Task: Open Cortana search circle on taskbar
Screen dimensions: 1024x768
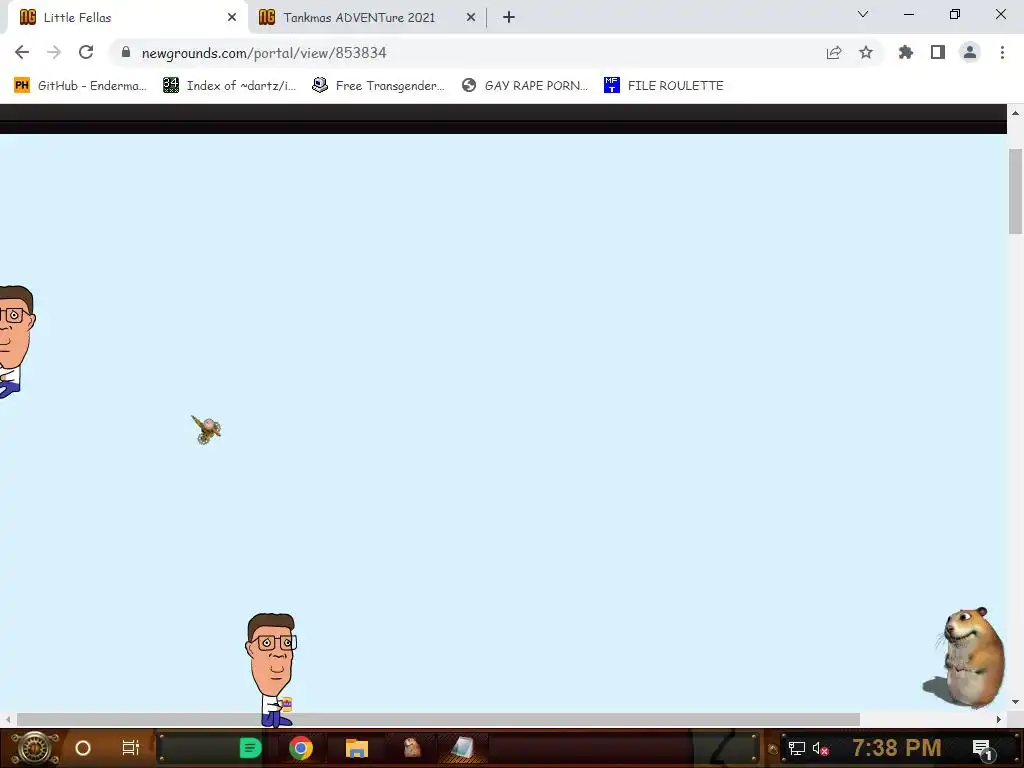Action: pos(83,748)
